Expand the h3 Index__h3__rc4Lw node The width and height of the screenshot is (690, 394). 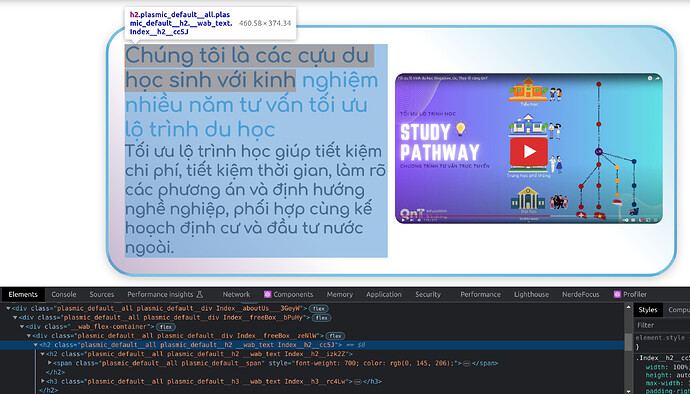click(x=43, y=381)
